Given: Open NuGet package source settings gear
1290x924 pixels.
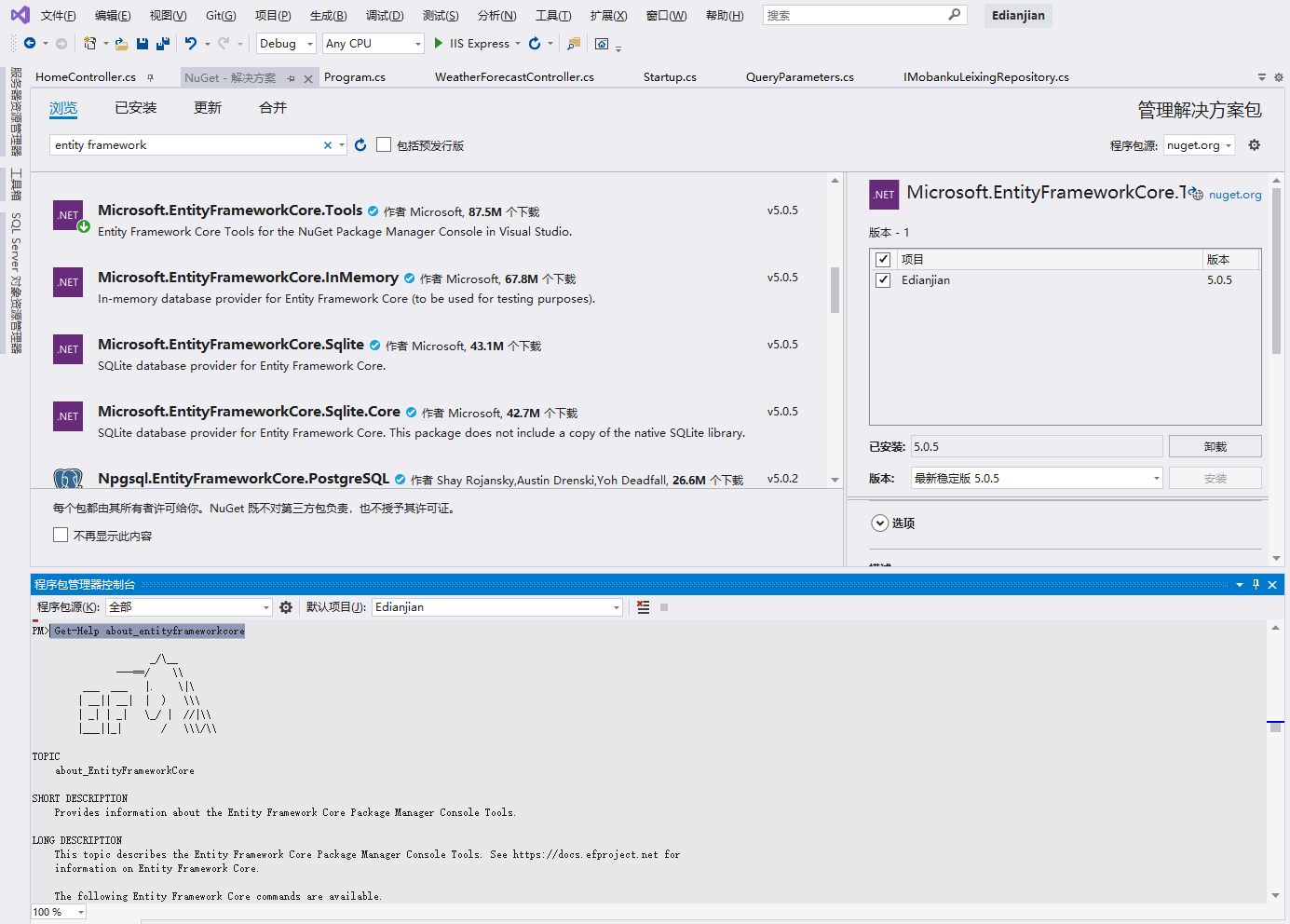Looking at the screenshot, I should [x=1255, y=145].
